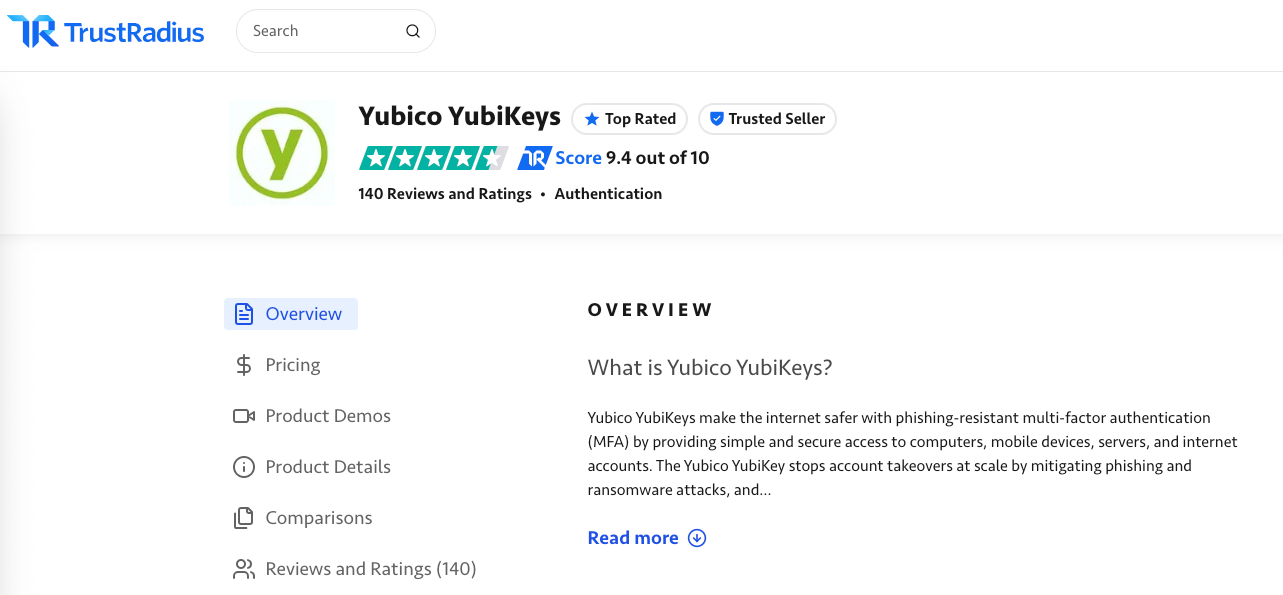
Task: Click the Yubico green Y product logo
Action: pos(282,153)
